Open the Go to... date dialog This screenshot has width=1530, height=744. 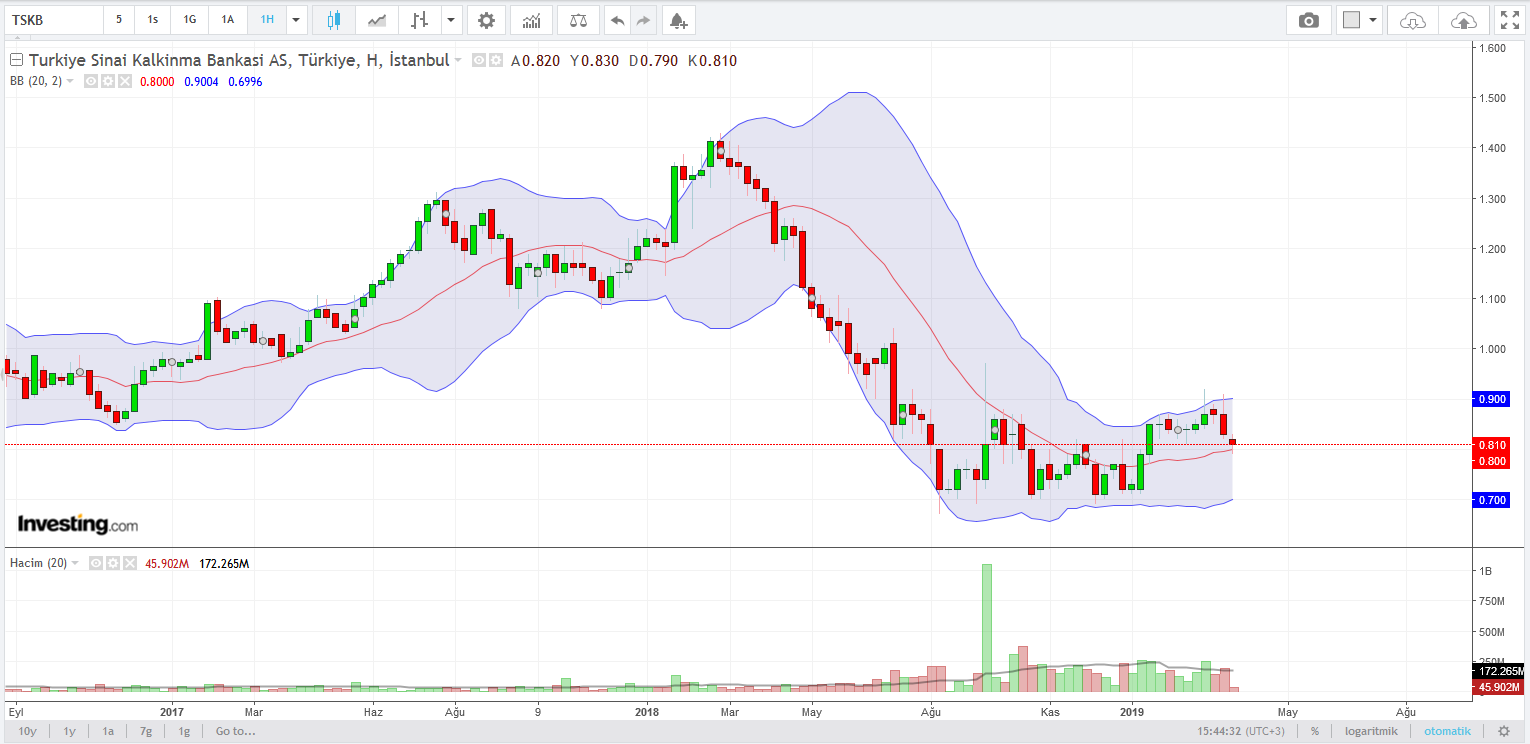click(236, 731)
